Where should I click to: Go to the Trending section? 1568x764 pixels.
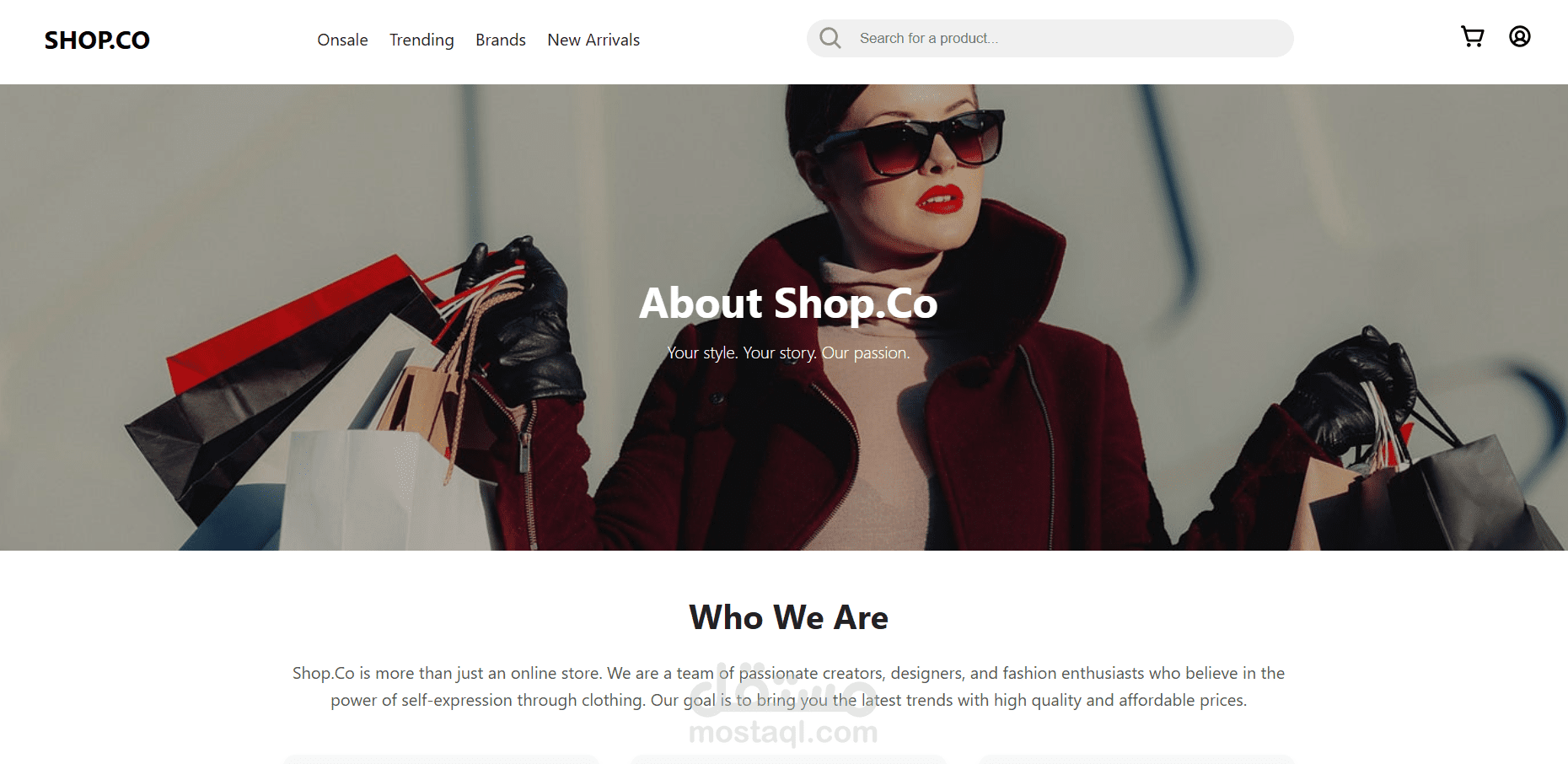(x=422, y=40)
